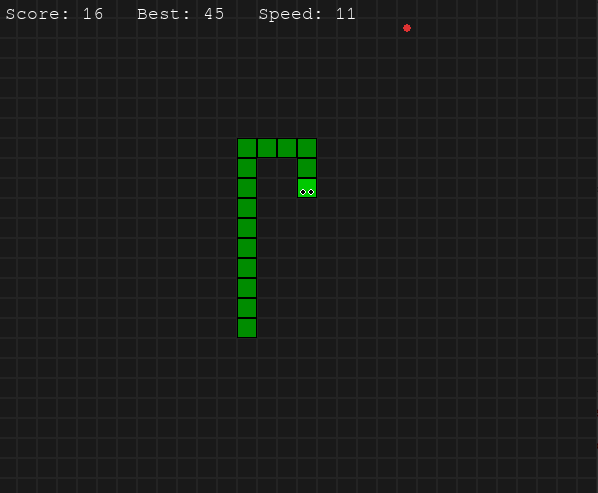Image resolution: width=598 pixels, height=493 pixels.
Task: Click the "Best:" label text
Action: point(164,14)
